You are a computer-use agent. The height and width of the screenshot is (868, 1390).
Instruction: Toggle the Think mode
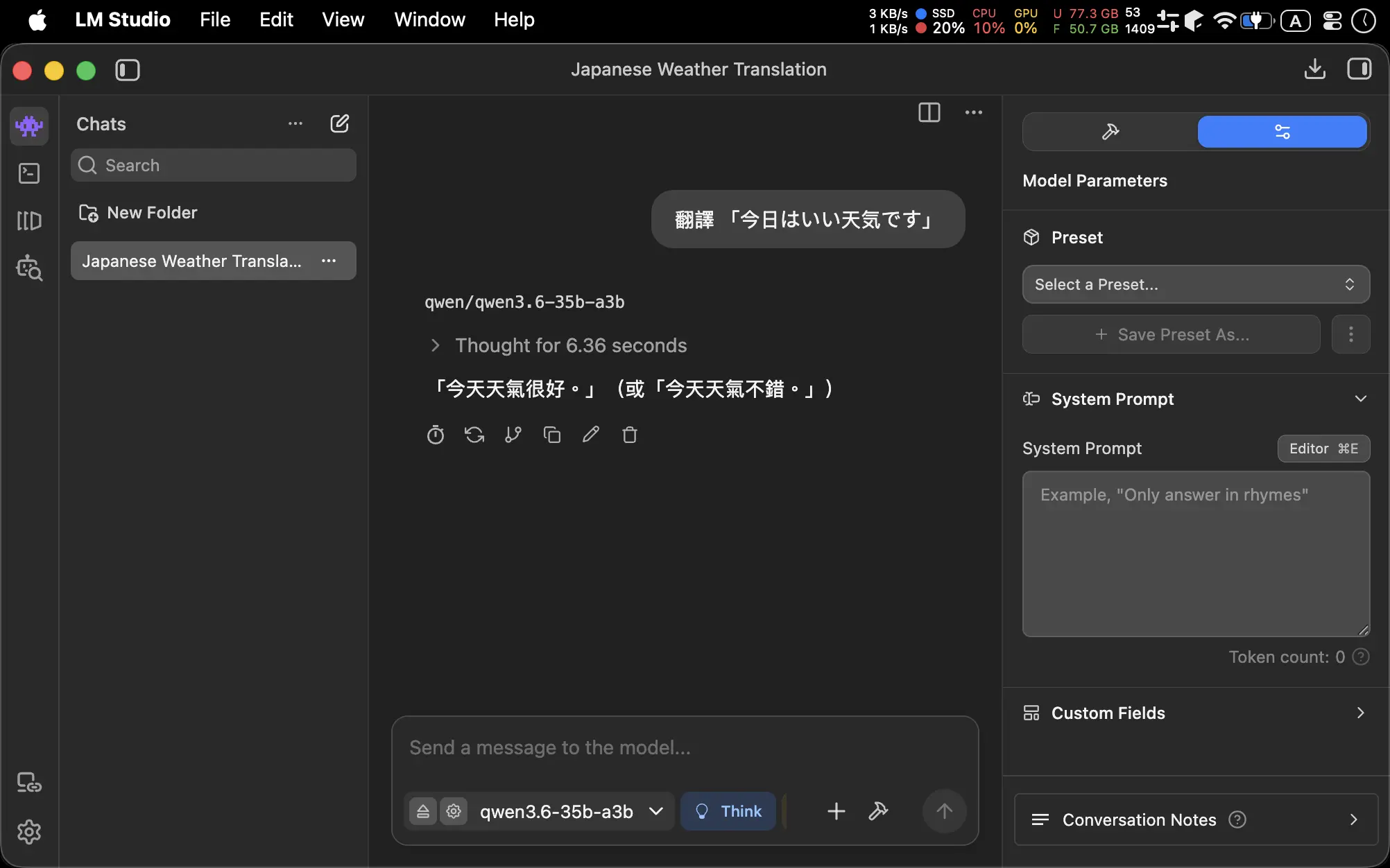(x=728, y=811)
